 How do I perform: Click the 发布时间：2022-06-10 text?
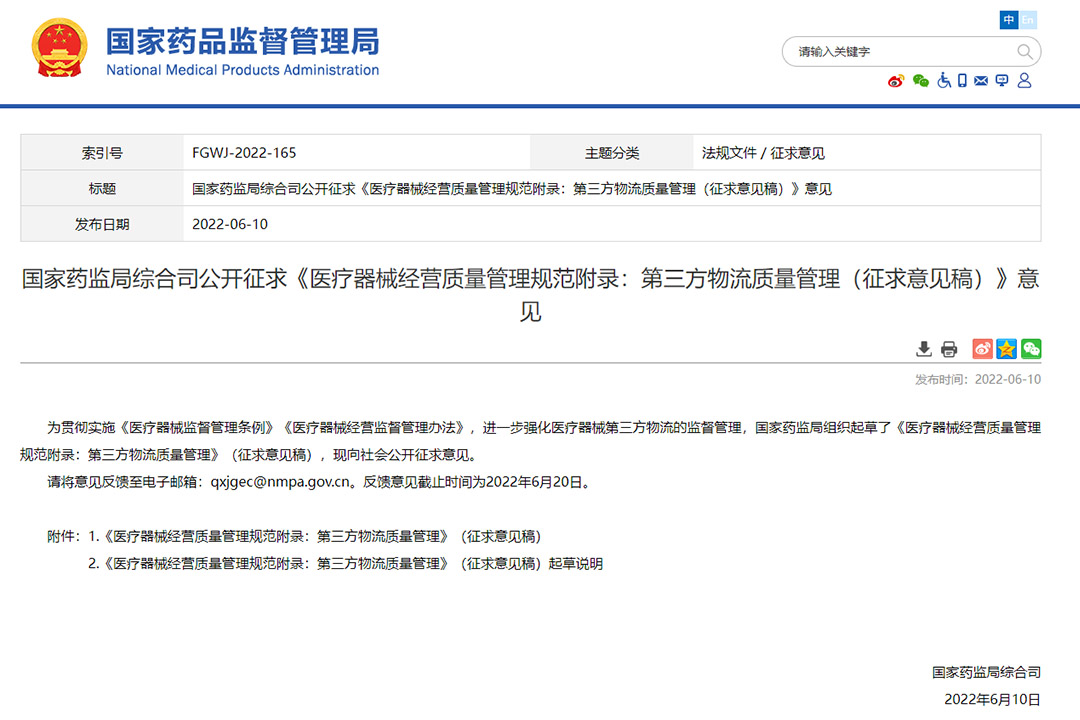click(x=977, y=380)
